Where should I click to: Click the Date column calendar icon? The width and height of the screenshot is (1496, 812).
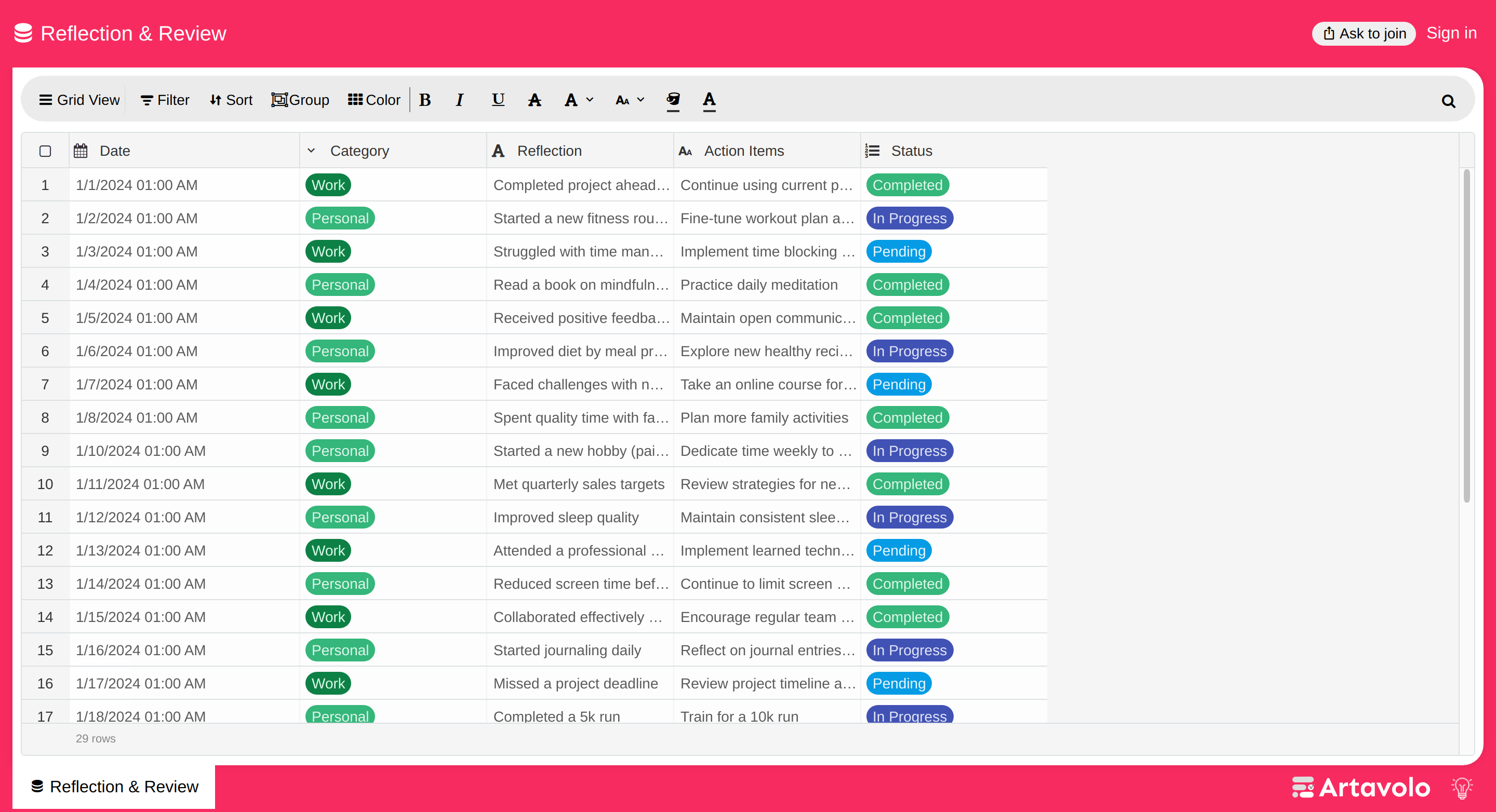81,151
